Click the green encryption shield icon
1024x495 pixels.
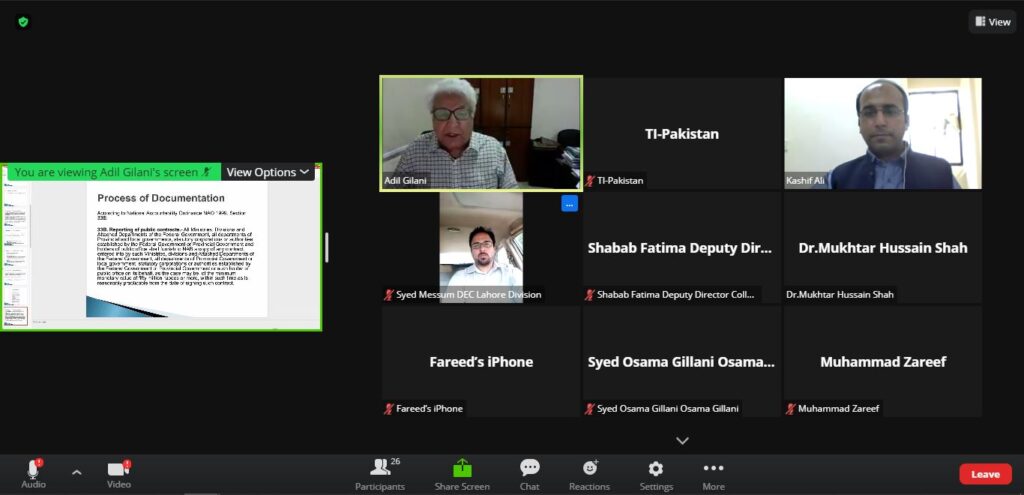(23, 21)
